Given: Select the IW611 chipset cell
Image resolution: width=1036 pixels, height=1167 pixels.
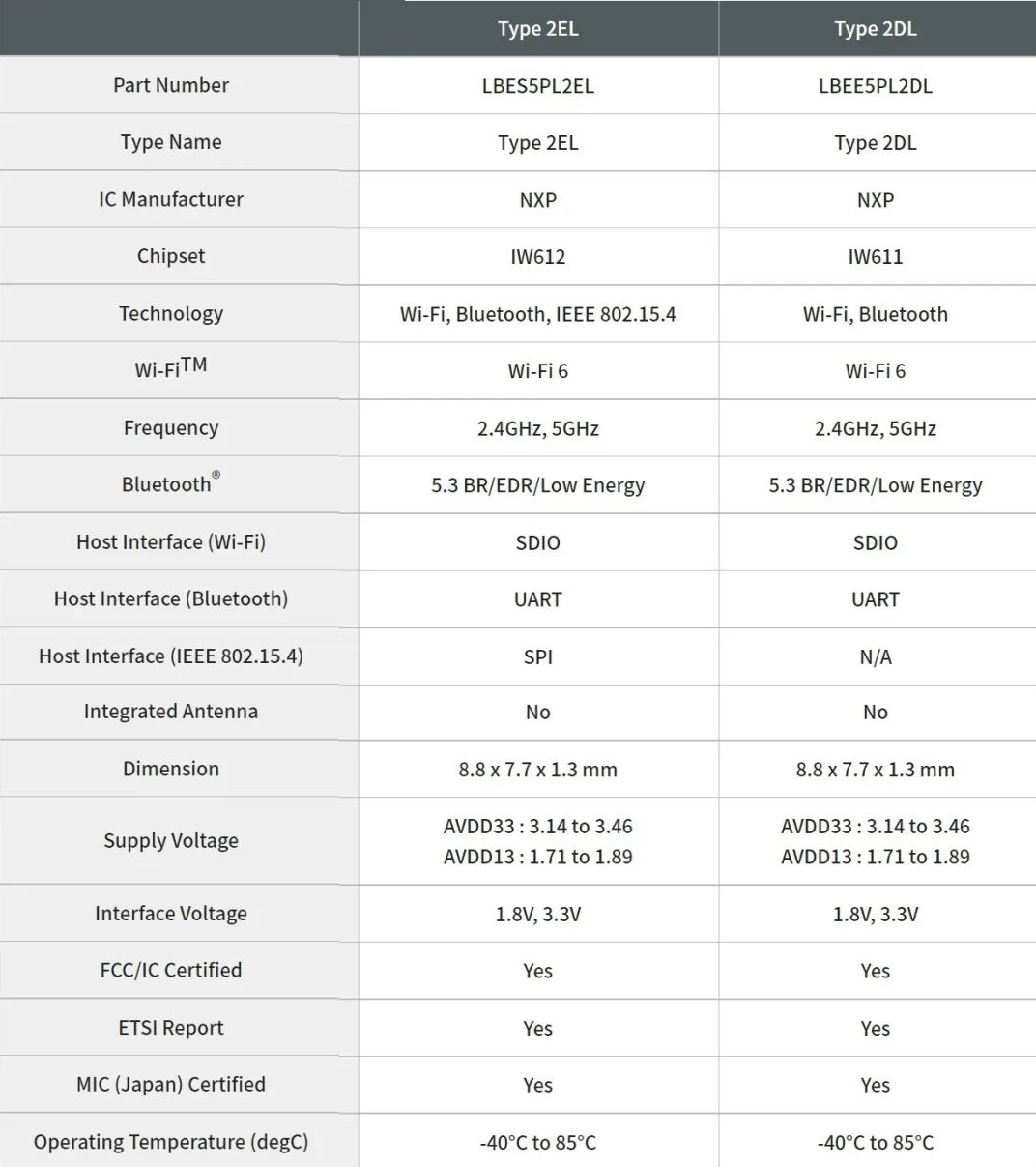Looking at the screenshot, I should [876, 257].
